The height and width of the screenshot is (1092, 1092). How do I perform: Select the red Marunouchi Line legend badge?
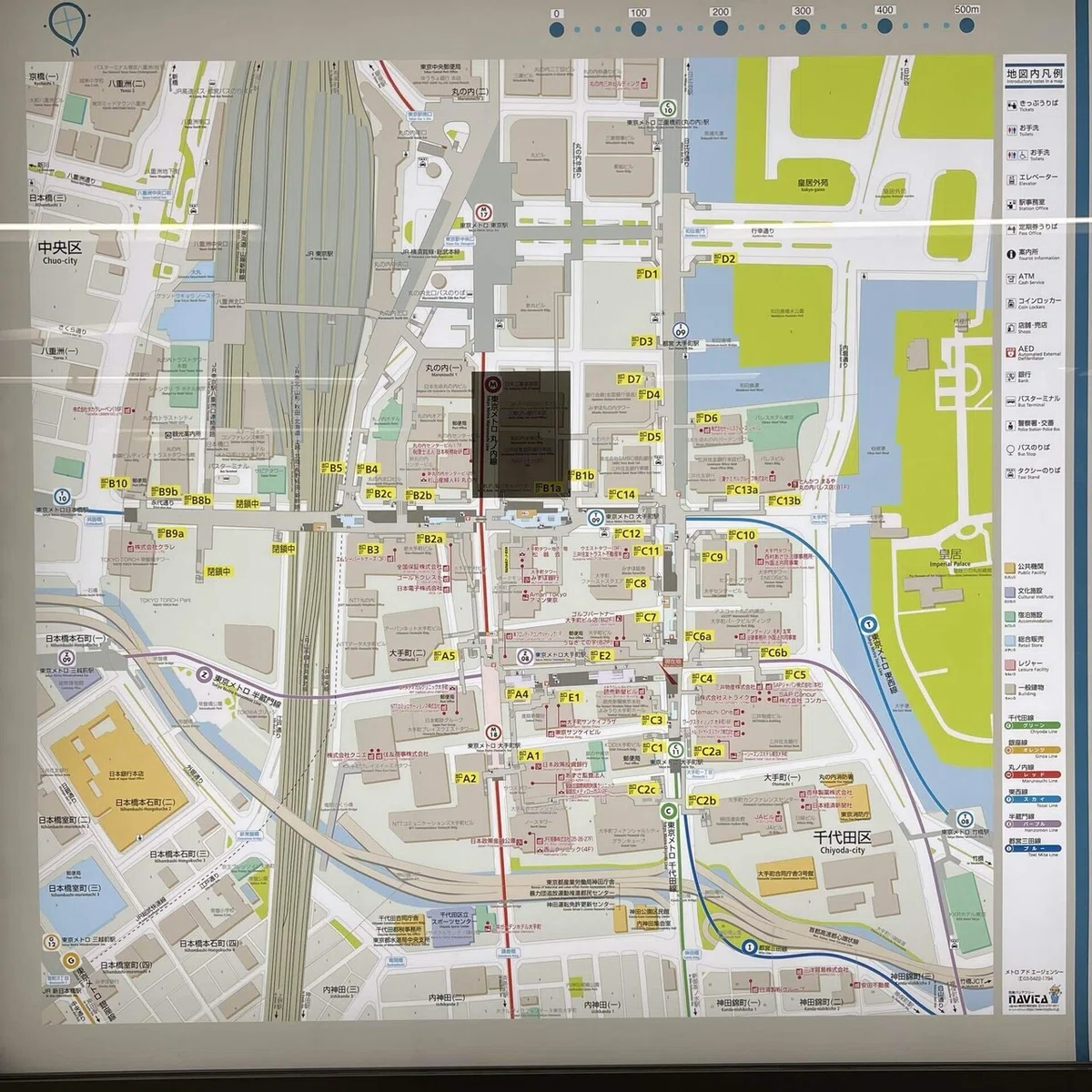(1032, 775)
